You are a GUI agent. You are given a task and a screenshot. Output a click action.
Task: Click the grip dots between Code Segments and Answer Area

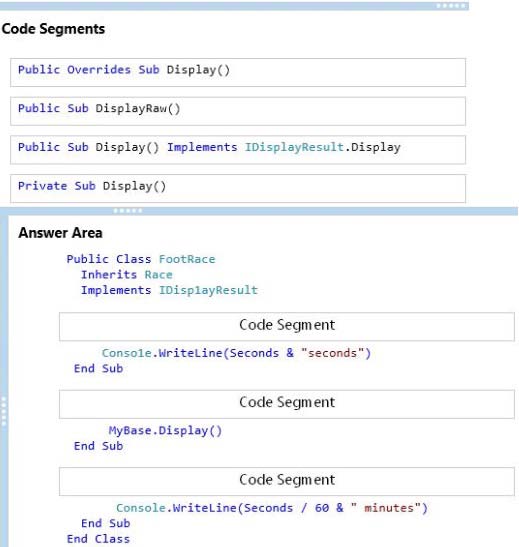tap(128, 210)
